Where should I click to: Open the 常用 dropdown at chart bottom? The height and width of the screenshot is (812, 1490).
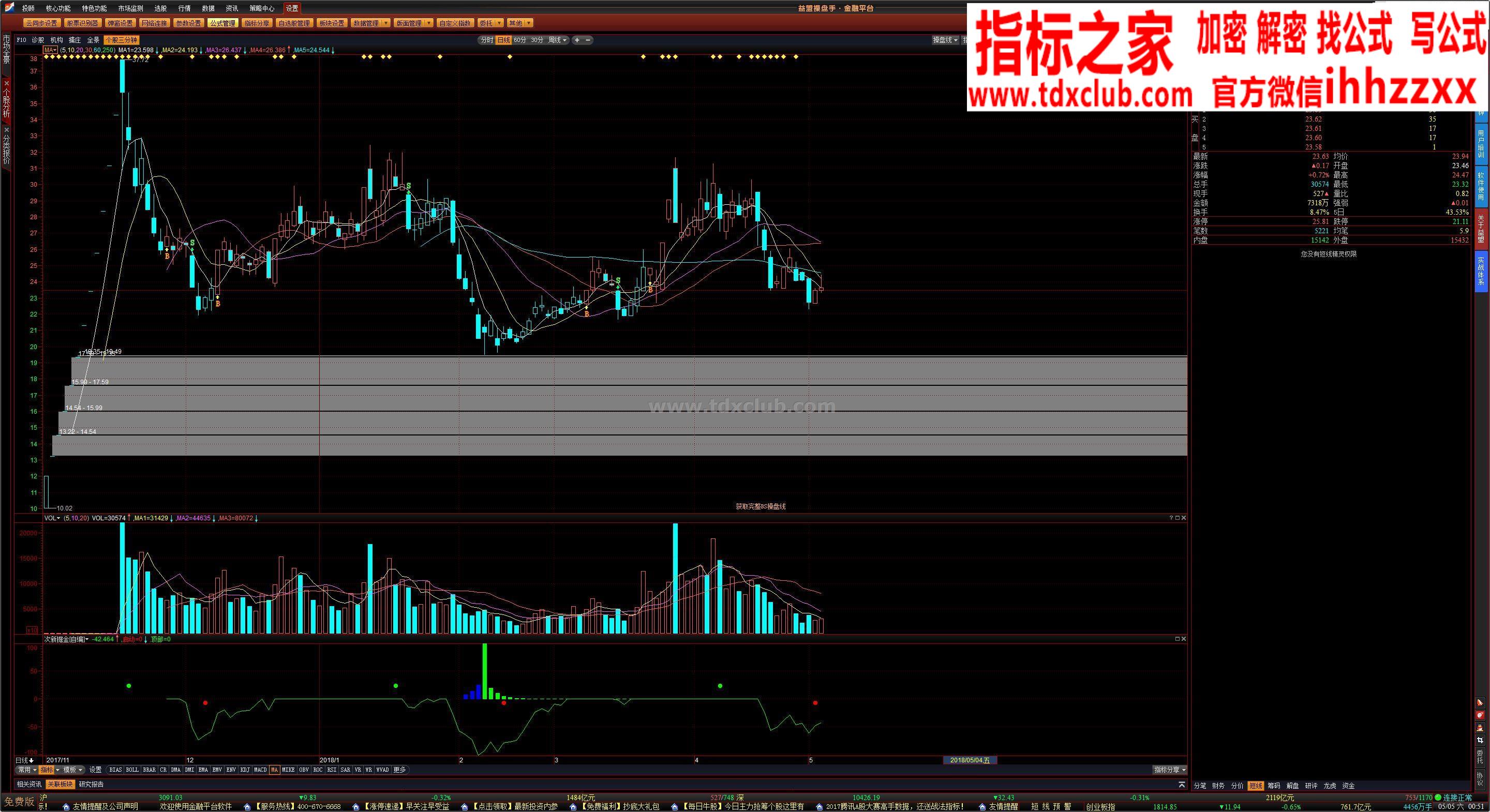[26, 770]
